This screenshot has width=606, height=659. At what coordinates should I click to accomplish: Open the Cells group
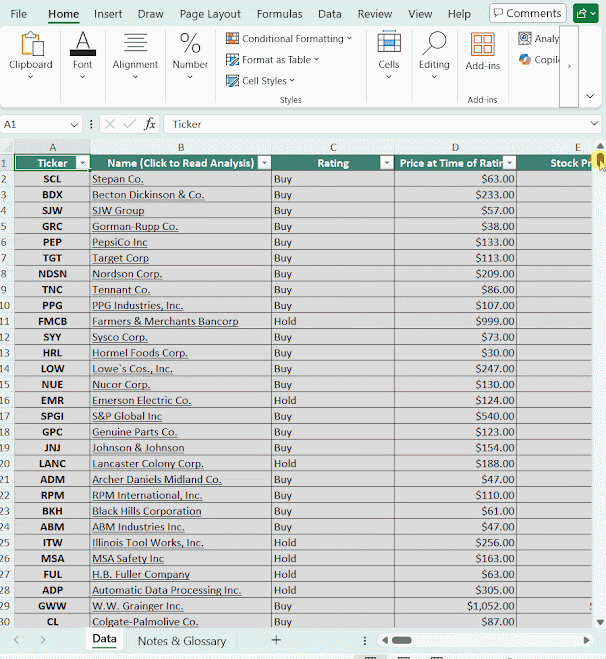(x=389, y=56)
